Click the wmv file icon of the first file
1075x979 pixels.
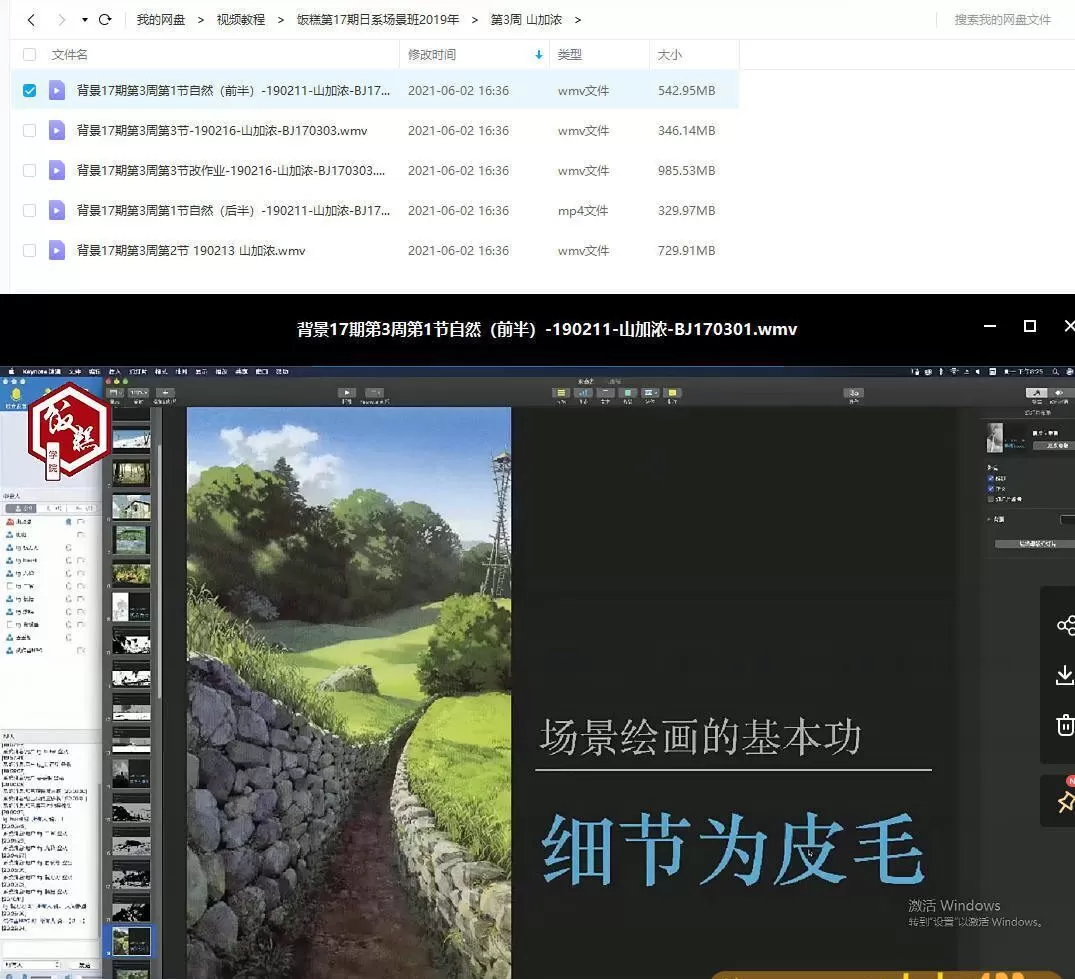coord(57,90)
